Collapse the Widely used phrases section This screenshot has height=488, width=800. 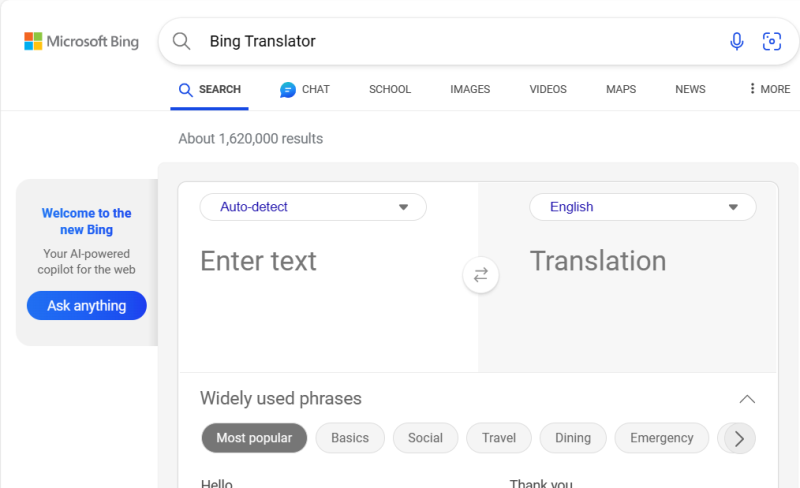pyautogui.click(x=747, y=399)
